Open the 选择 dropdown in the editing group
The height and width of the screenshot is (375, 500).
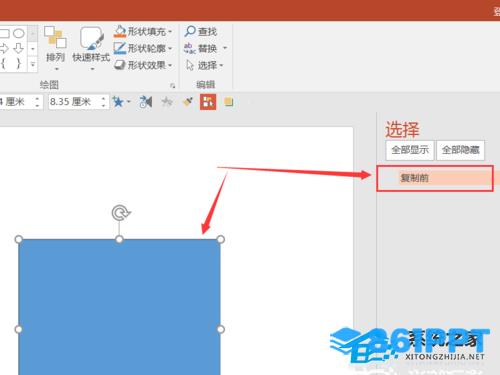click(205, 65)
